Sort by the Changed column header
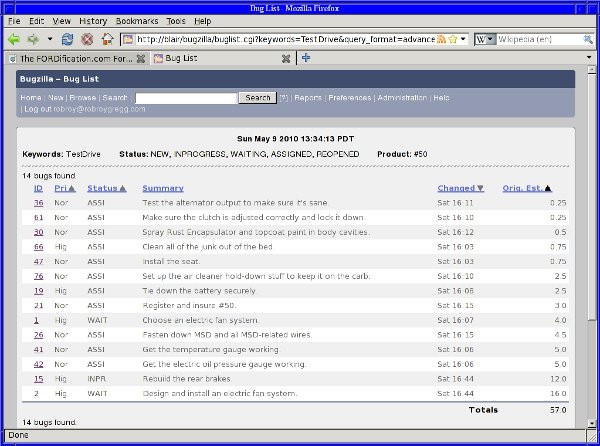600x446 pixels. point(461,188)
